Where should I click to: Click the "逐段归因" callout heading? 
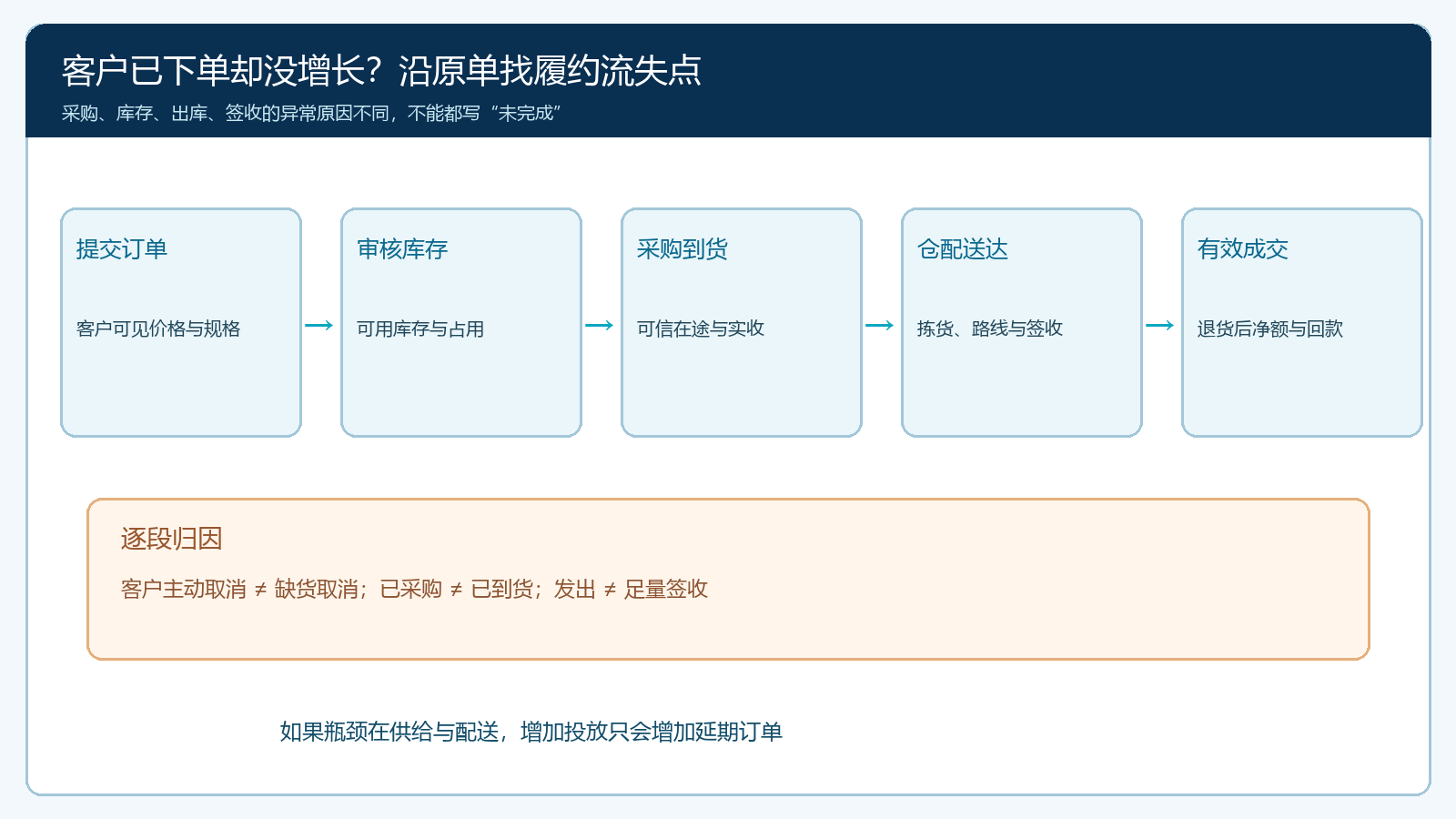[172, 539]
